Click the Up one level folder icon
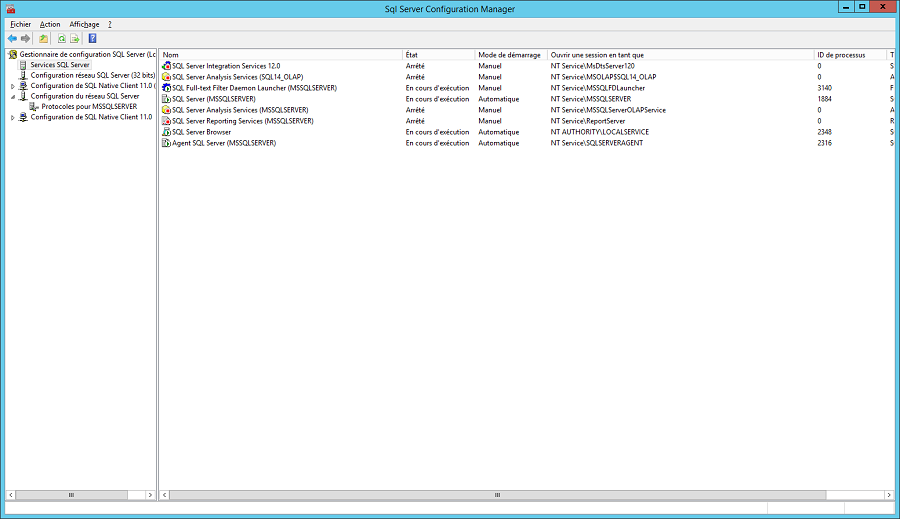Viewport: 900px width, 519px height. (44, 38)
